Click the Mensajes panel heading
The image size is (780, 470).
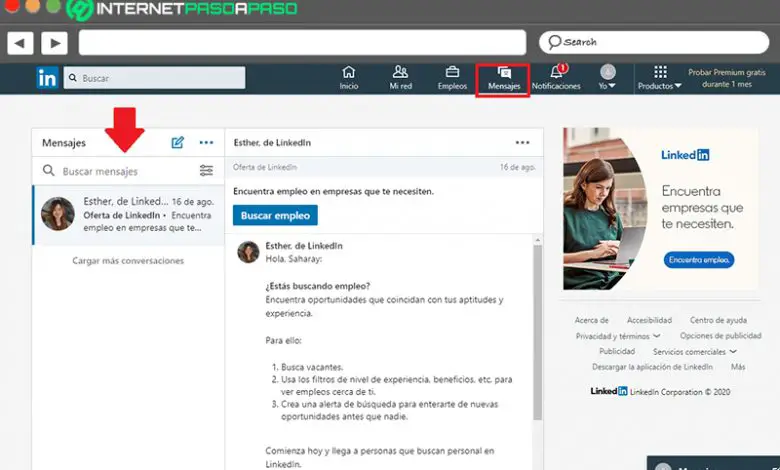pos(64,143)
